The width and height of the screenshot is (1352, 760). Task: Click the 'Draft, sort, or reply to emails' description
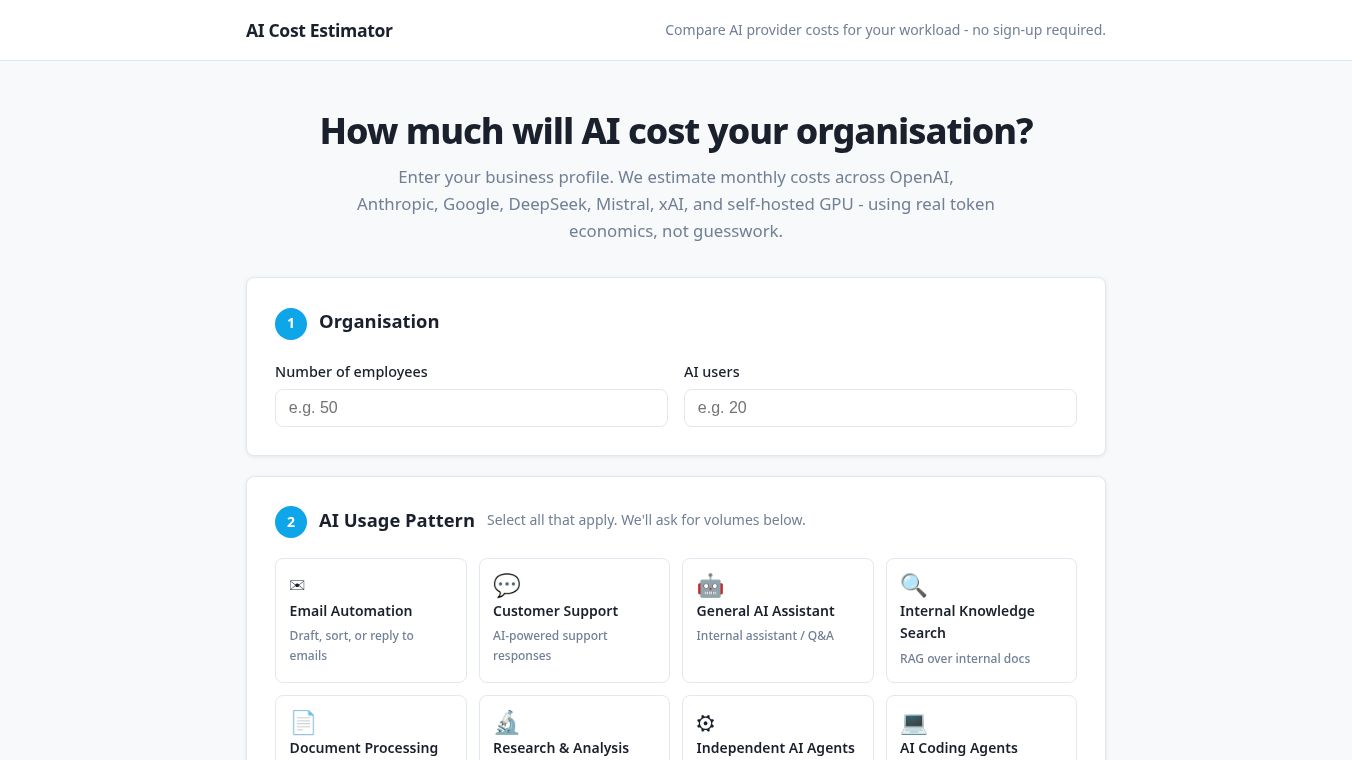351,646
